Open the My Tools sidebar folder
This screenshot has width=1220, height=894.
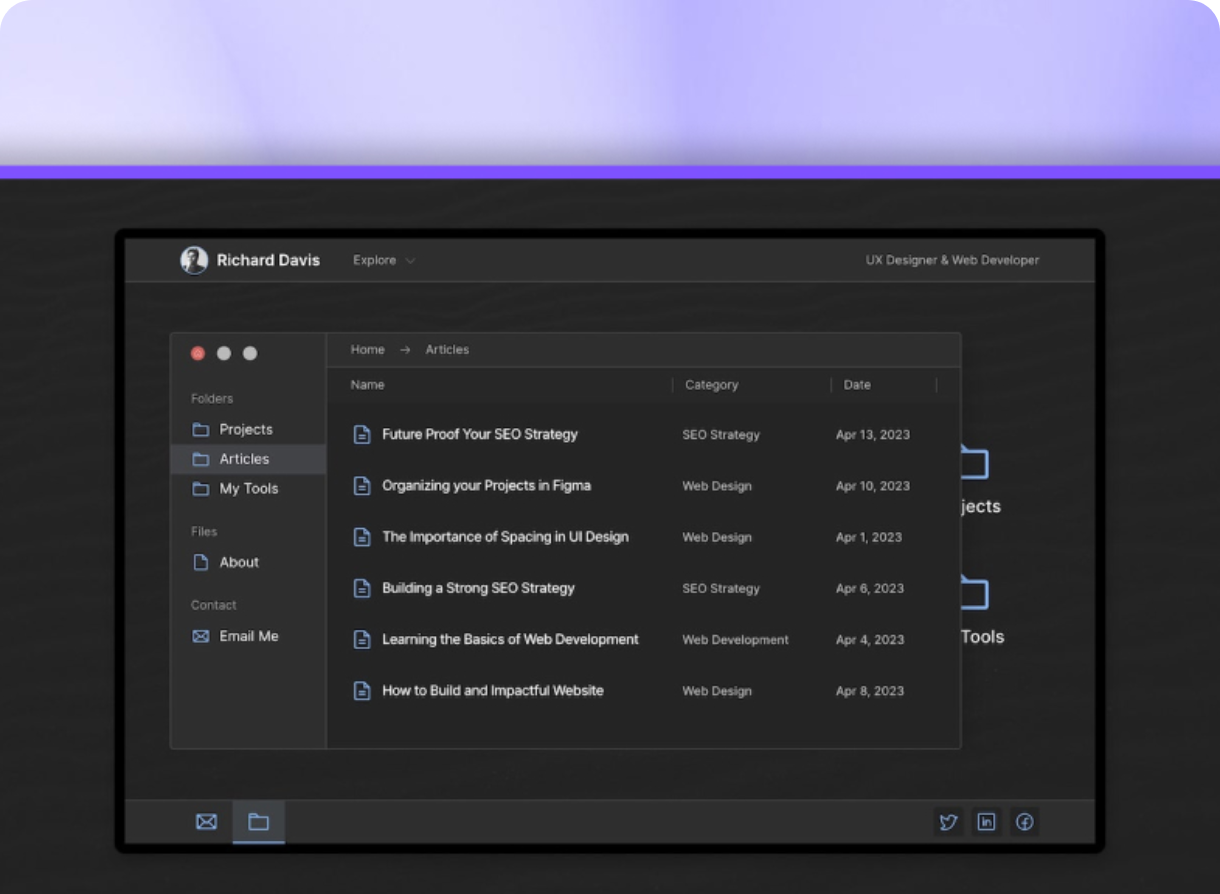click(248, 489)
